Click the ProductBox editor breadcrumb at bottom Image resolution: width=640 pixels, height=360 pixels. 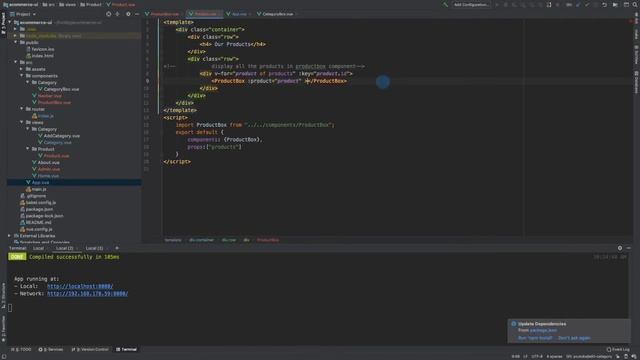268,240
